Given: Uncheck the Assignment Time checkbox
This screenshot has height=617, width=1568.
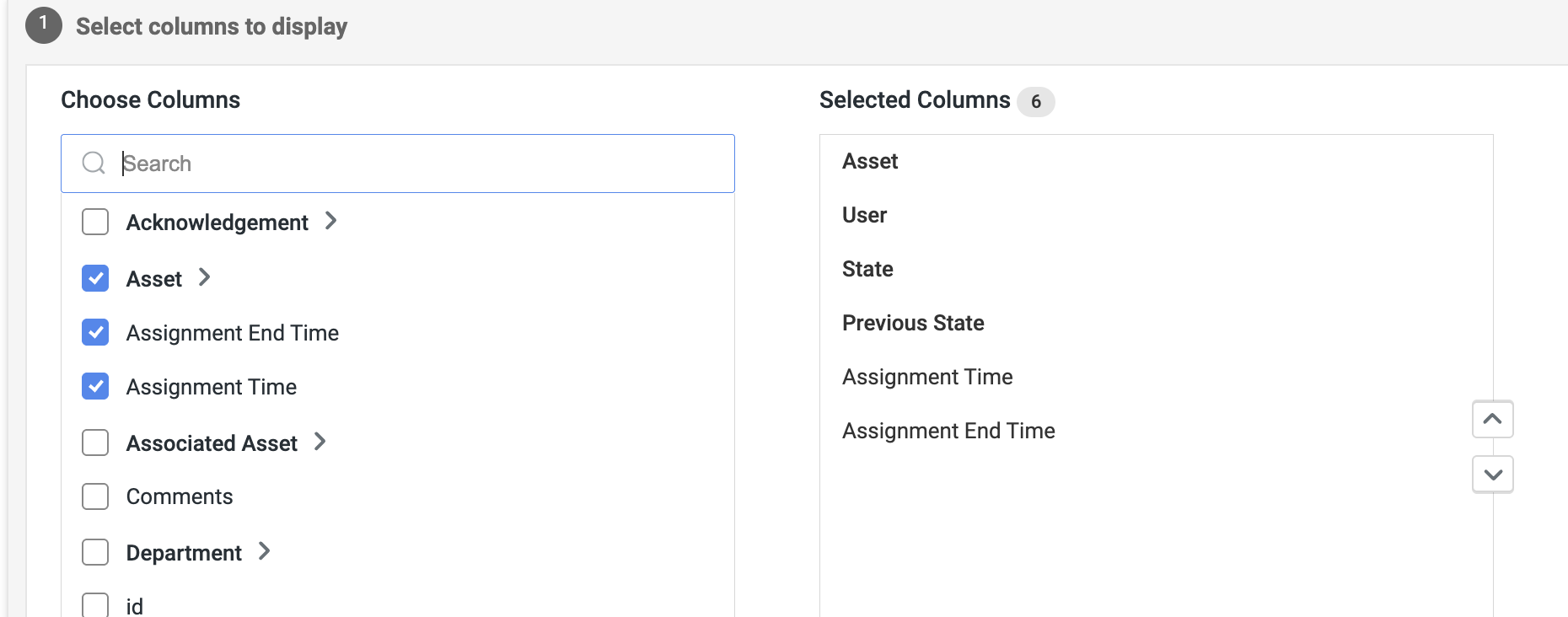Looking at the screenshot, I should tap(95, 387).
